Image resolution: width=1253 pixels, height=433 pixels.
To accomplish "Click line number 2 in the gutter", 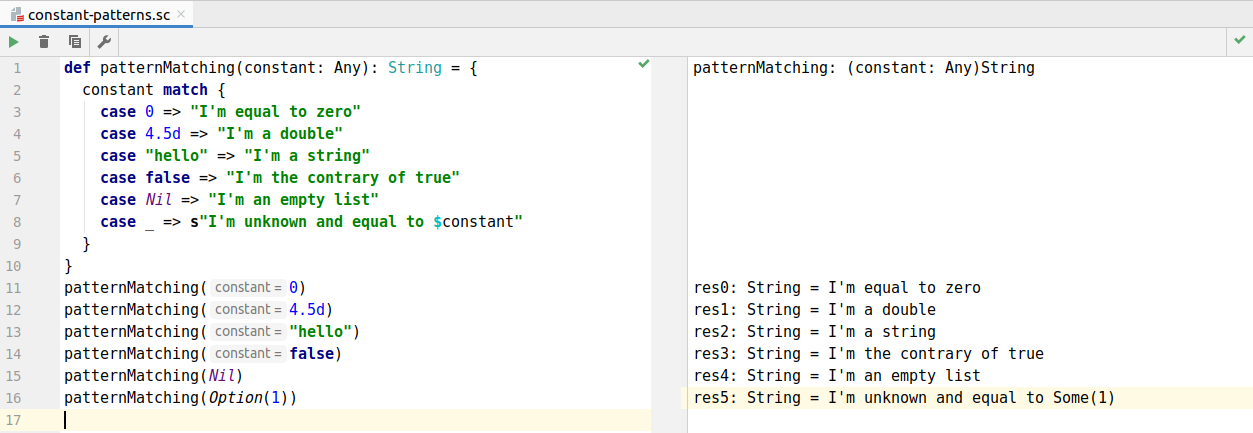I will 15,90.
